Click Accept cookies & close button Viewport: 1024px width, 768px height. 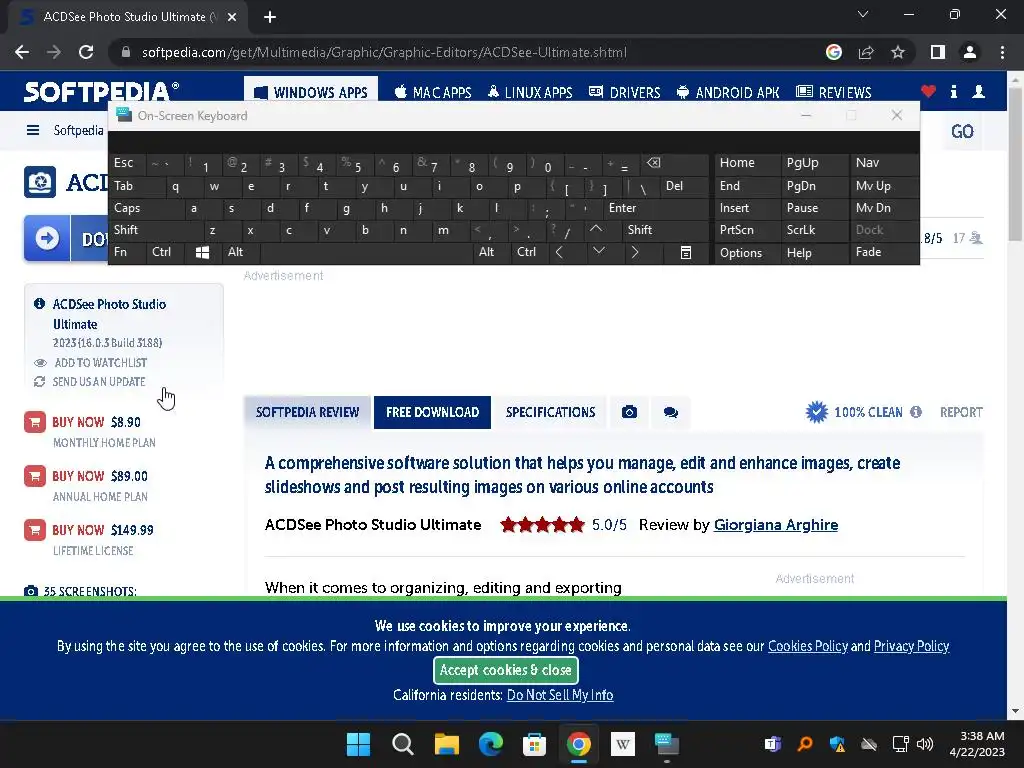pos(505,670)
